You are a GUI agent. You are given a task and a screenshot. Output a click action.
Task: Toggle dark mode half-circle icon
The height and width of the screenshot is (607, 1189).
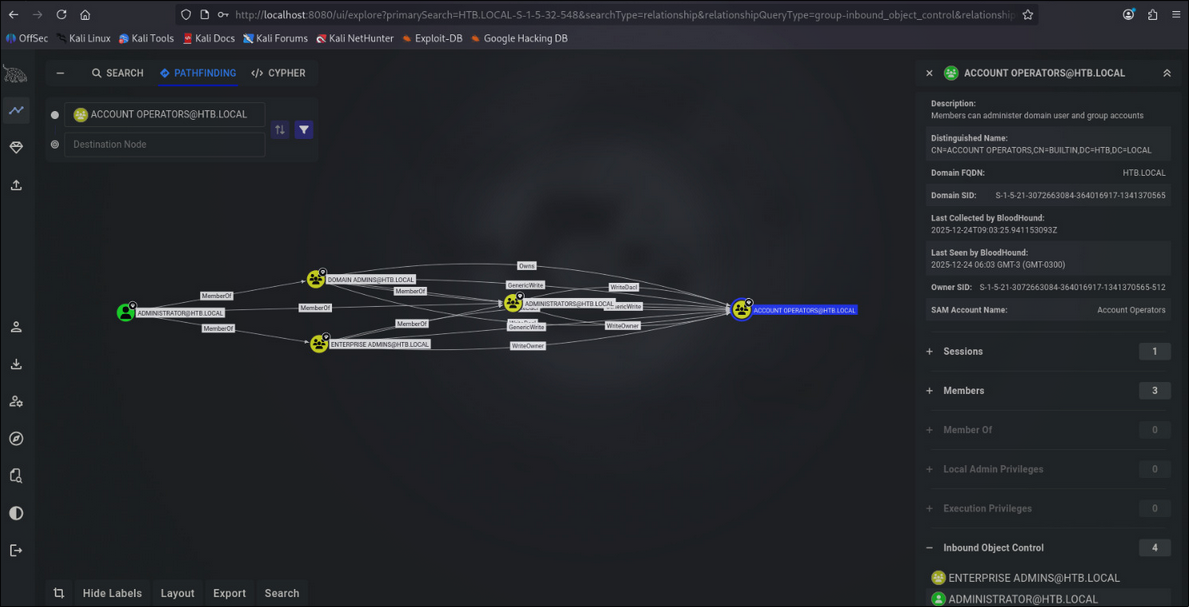tap(16, 513)
